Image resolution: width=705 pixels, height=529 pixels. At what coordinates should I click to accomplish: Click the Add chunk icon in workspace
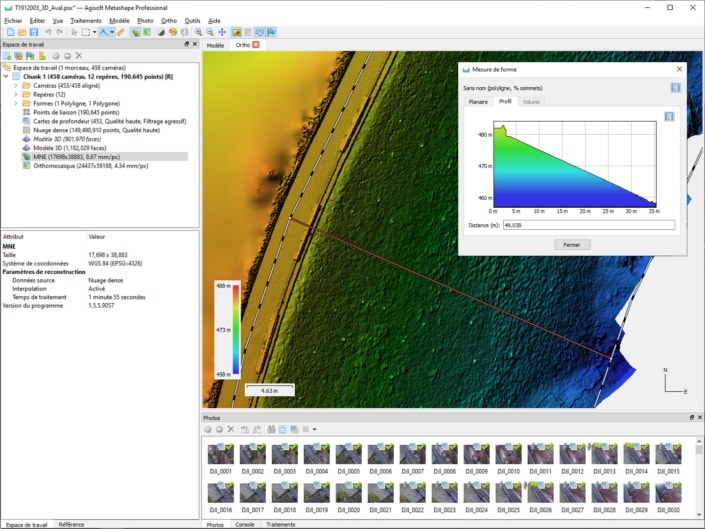[8, 56]
